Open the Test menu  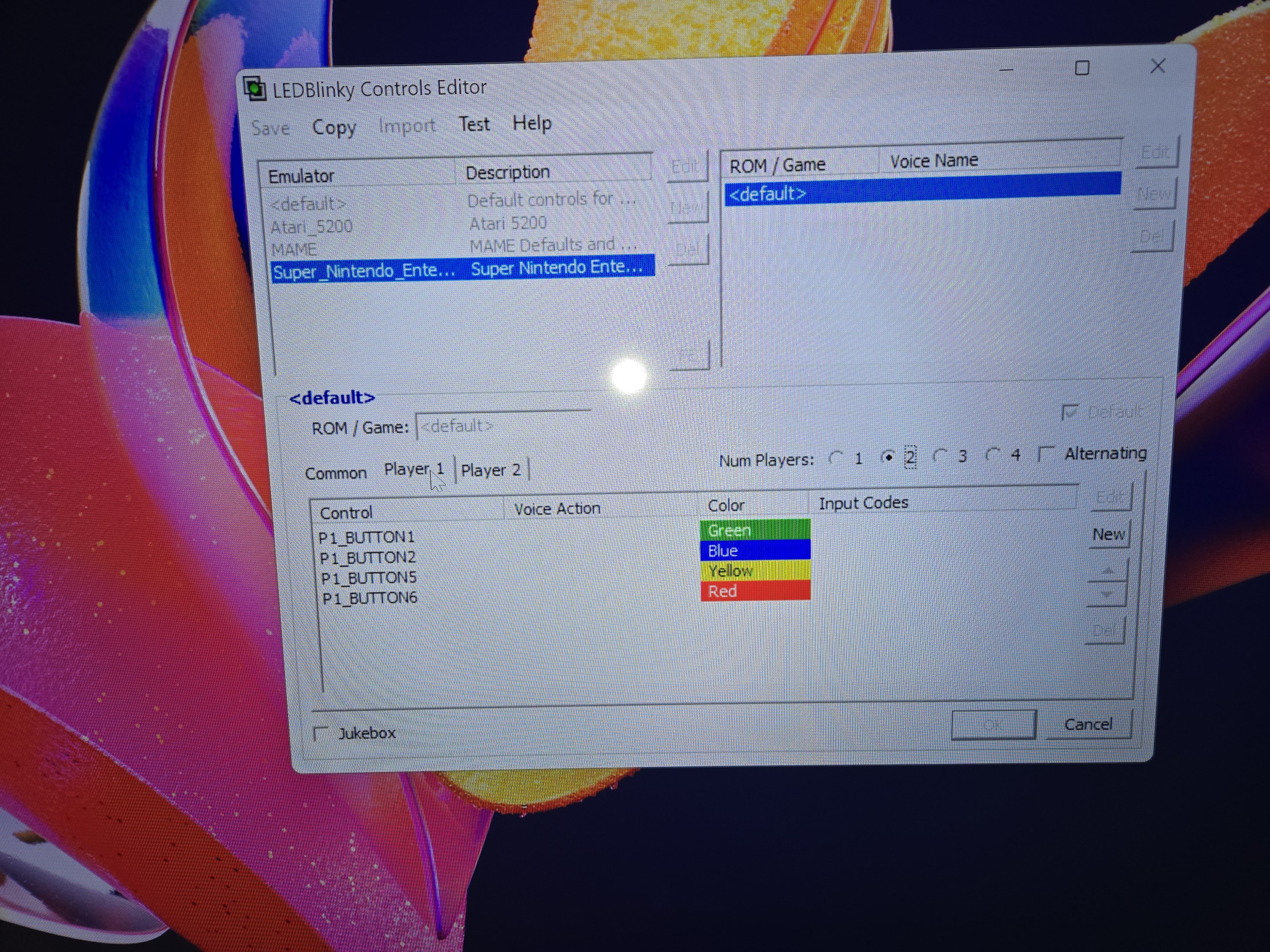pyautogui.click(x=474, y=124)
